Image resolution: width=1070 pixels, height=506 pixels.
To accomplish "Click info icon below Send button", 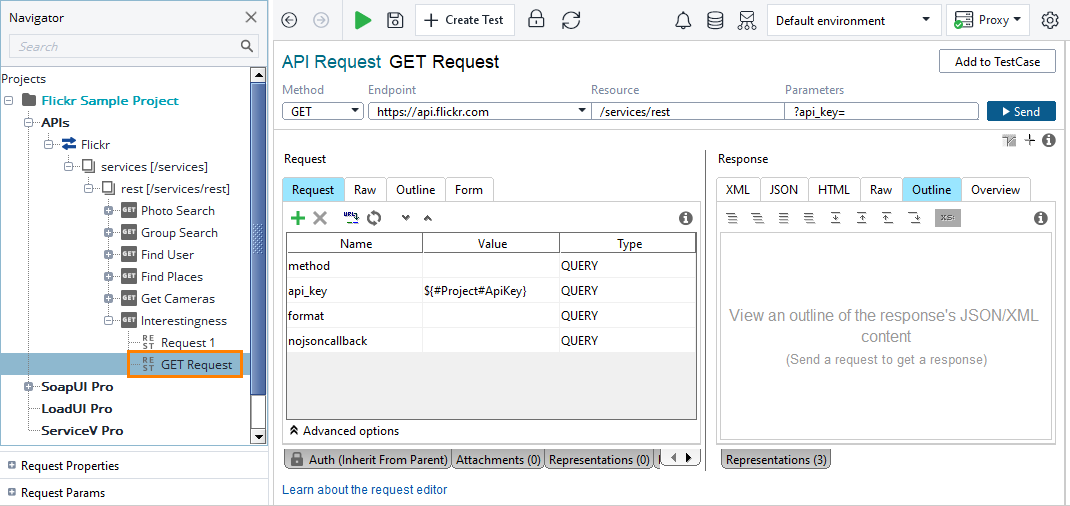I will (x=1050, y=140).
